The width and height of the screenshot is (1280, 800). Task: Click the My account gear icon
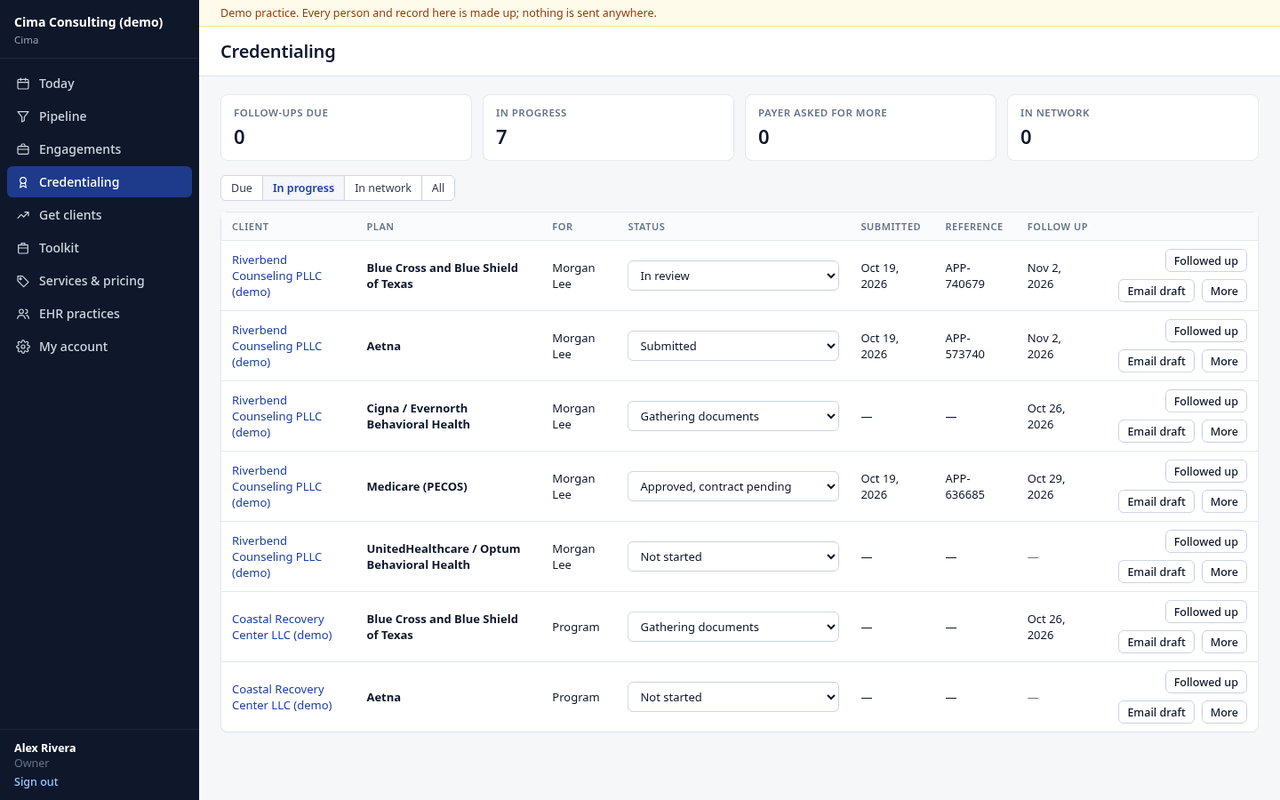click(23, 347)
